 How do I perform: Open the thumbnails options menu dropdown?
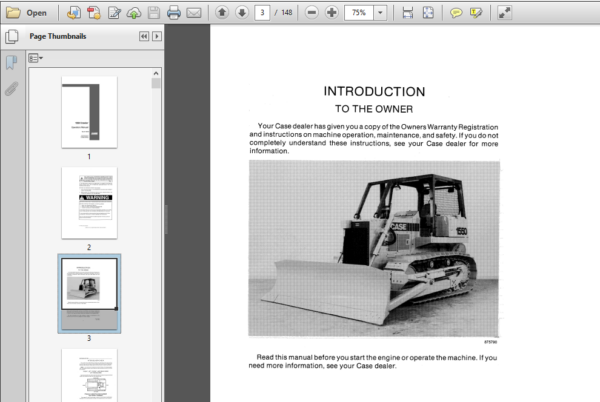35,58
